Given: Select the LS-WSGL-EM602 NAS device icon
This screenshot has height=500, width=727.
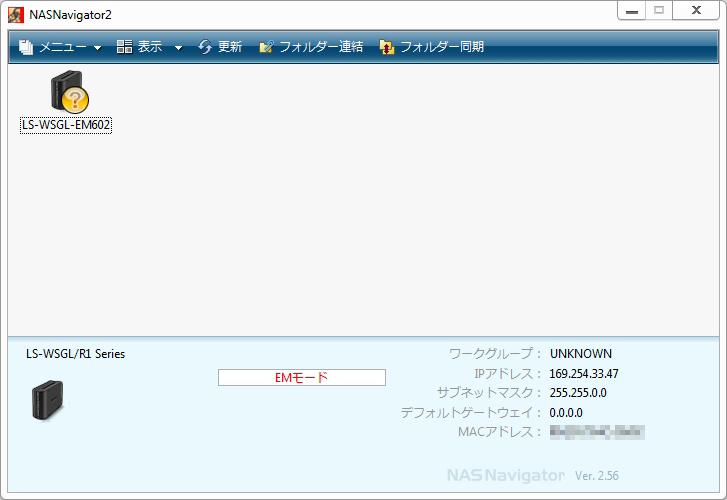Looking at the screenshot, I should 70,91.
